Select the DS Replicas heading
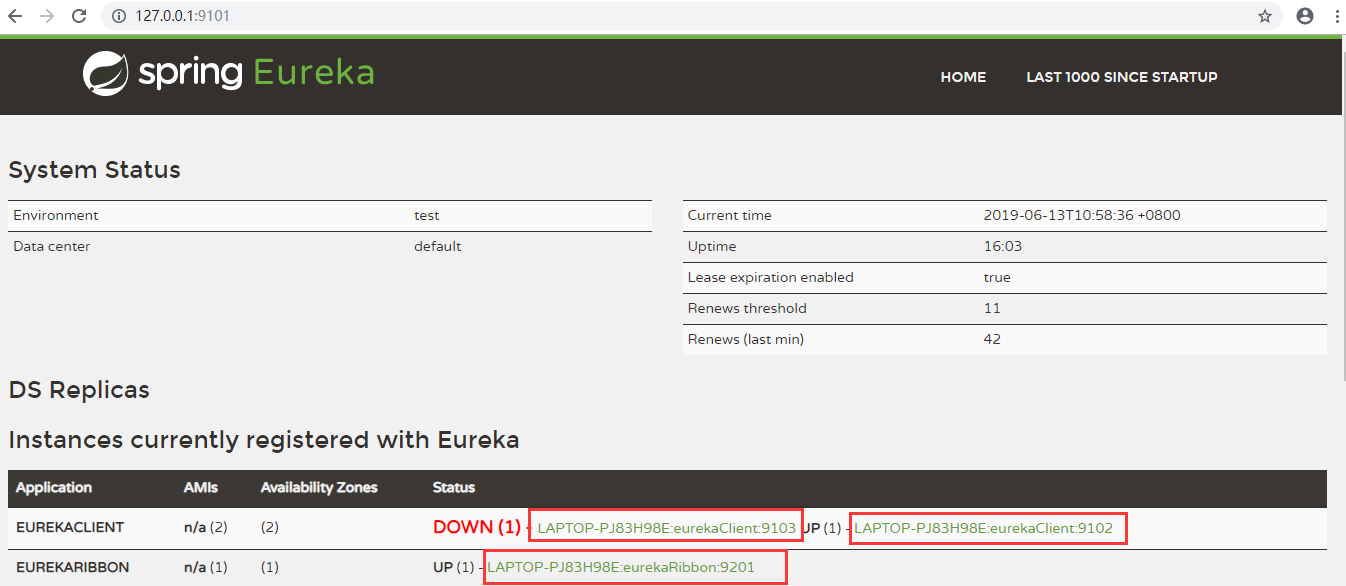The image size is (1346, 586). tap(79, 390)
